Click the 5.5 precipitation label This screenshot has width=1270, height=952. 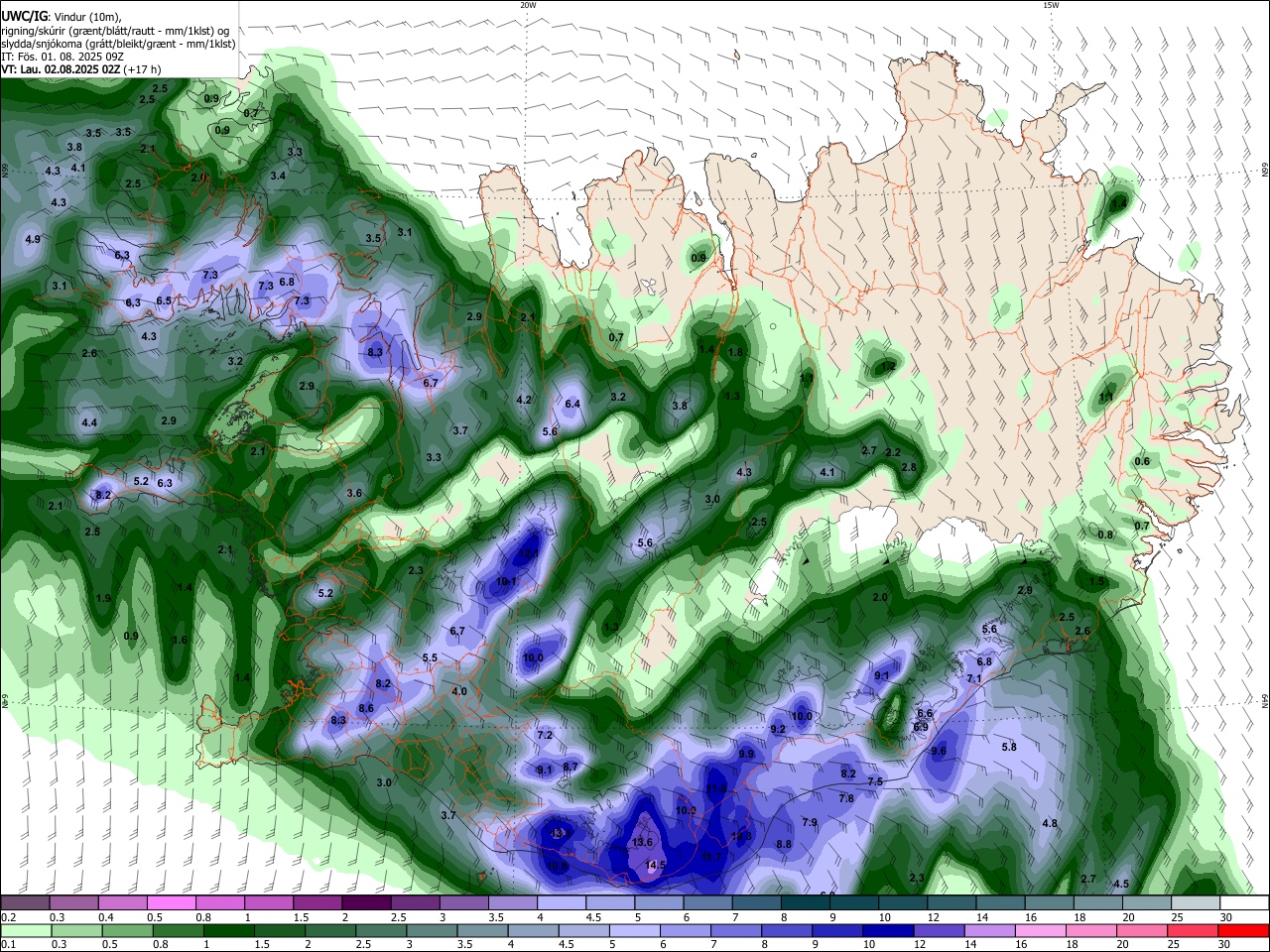click(430, 657)
